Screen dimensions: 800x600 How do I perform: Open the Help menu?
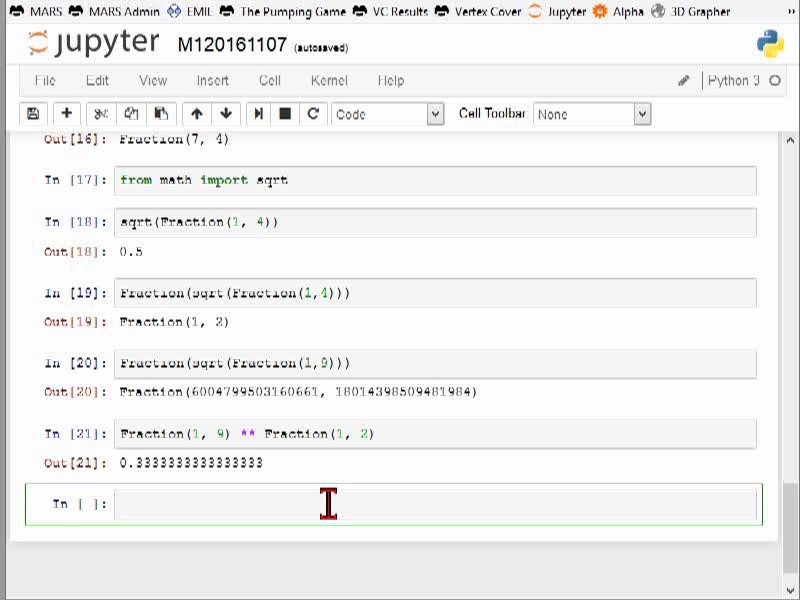click(391, 81)
